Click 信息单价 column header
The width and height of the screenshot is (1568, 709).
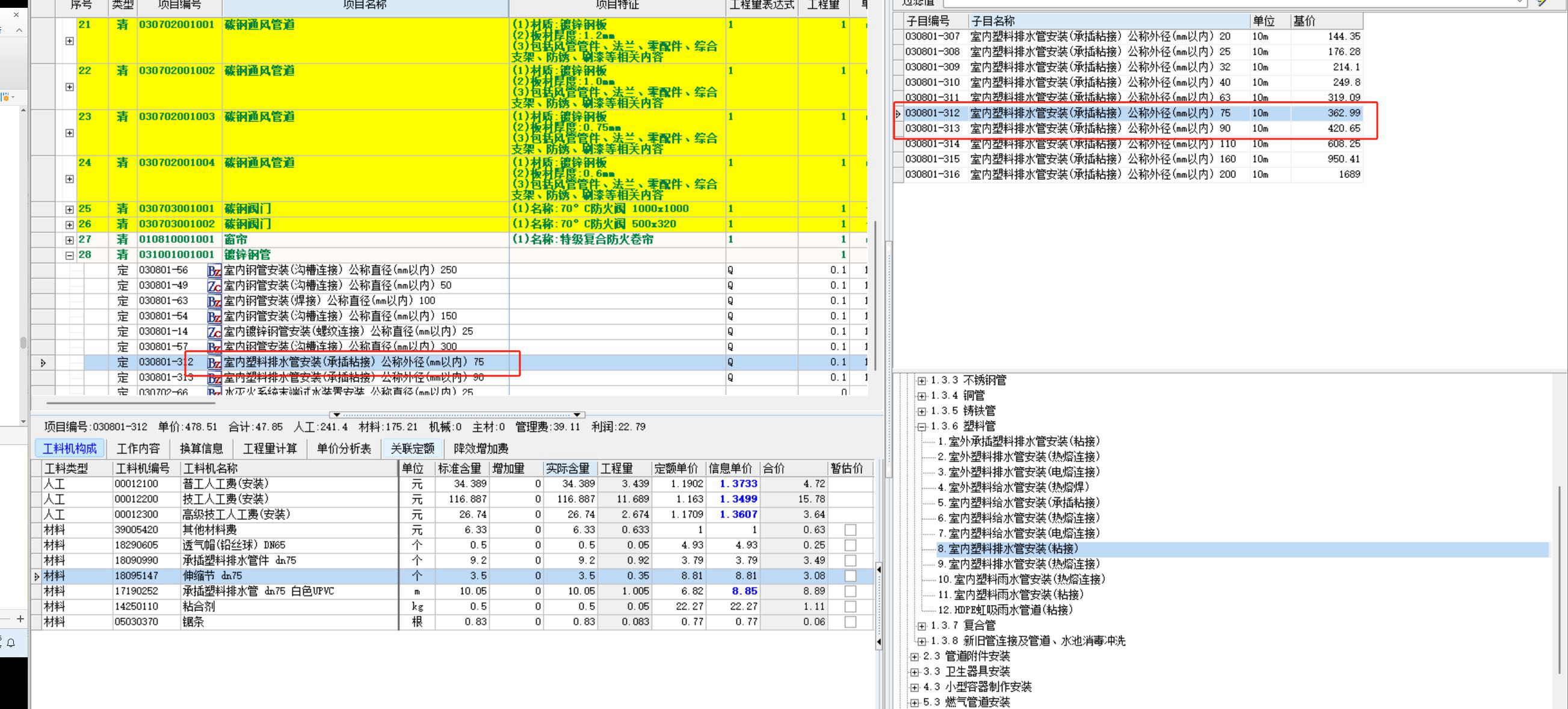click(x=732, y=468)
